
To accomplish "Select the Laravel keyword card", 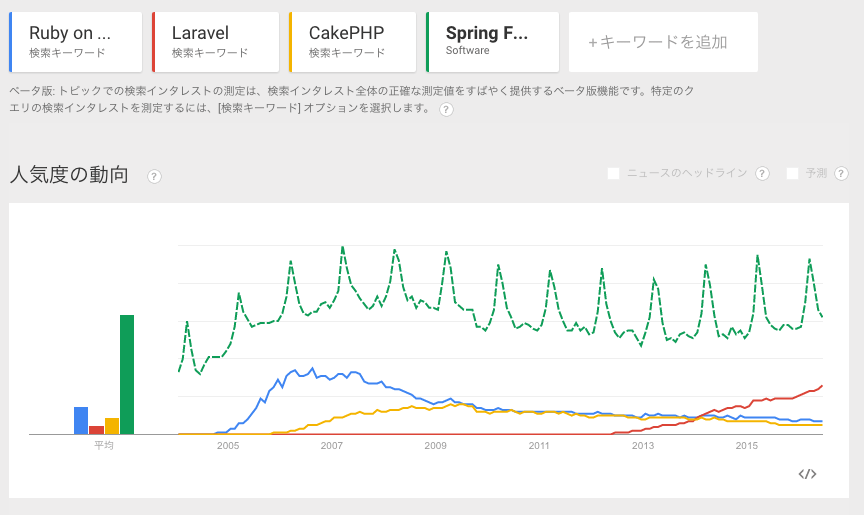I will 216,42.
